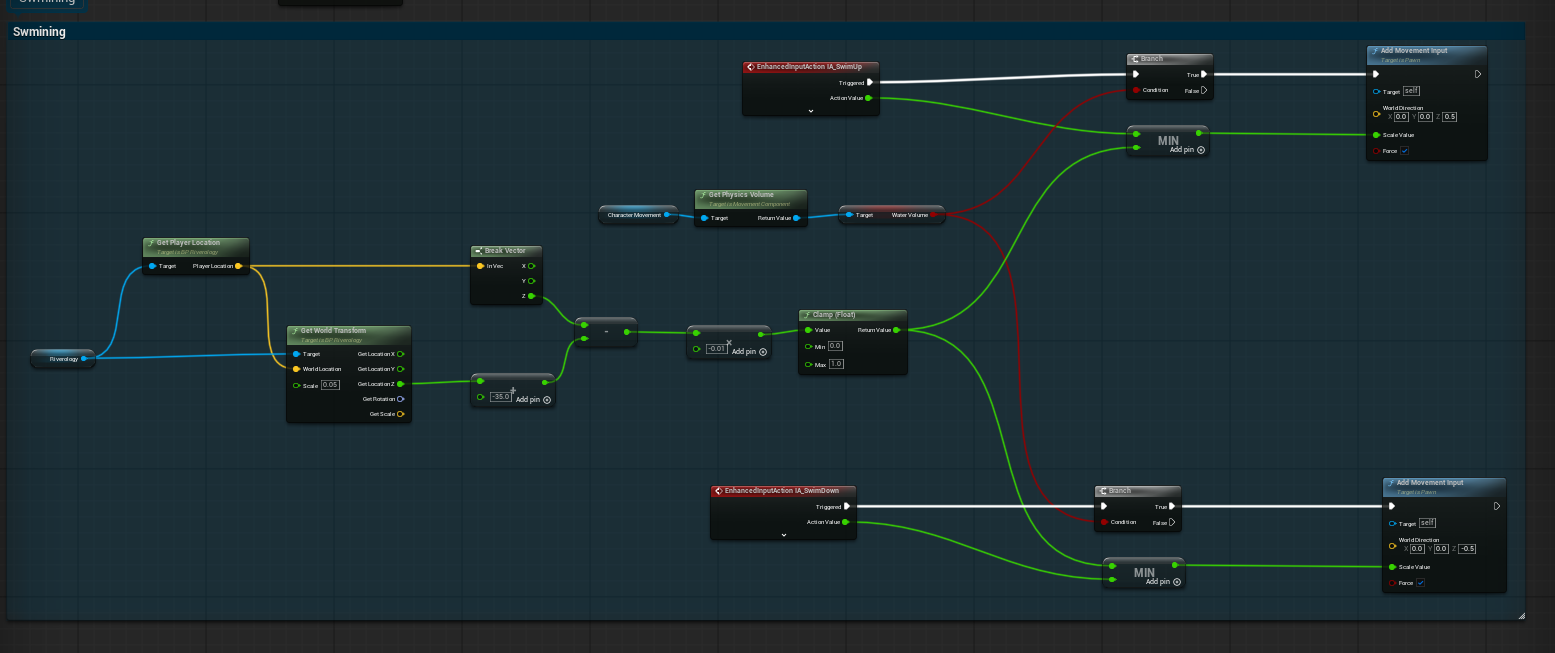Click Add pin plus icon on upper MIN node
Viewport: 1555px width, 653px height.
(x=1200, y=148)
